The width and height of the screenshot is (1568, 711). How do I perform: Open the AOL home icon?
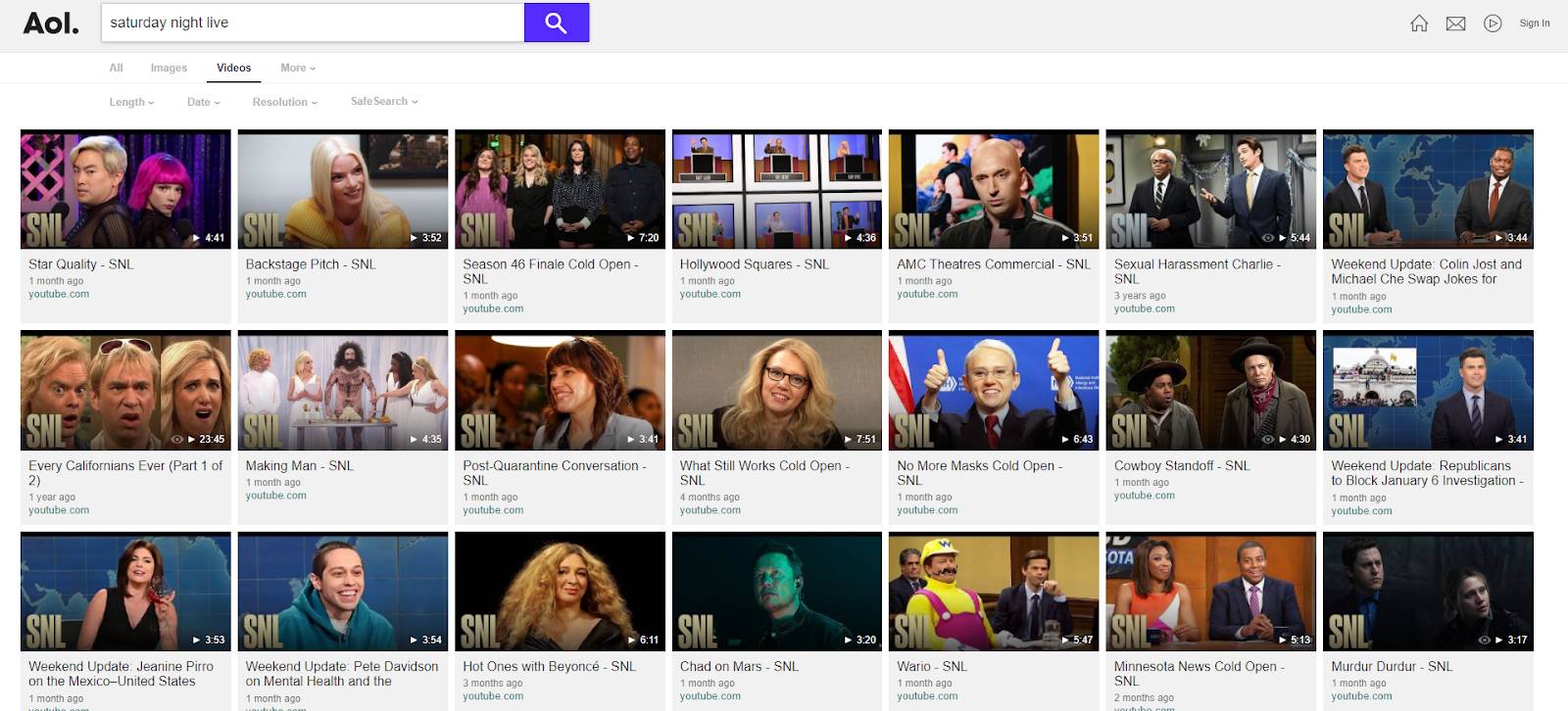1419,24
